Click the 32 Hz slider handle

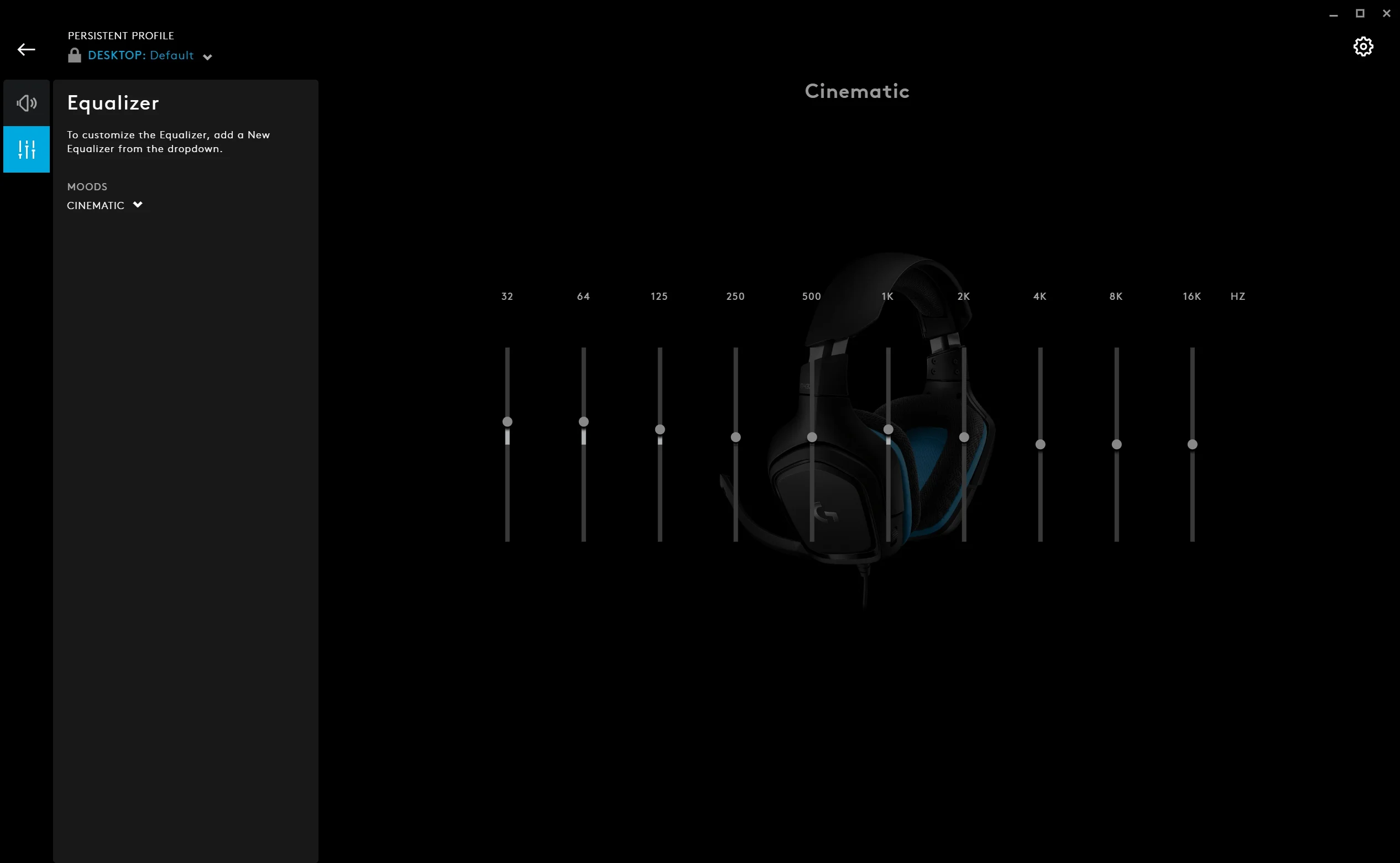[507, 422]
